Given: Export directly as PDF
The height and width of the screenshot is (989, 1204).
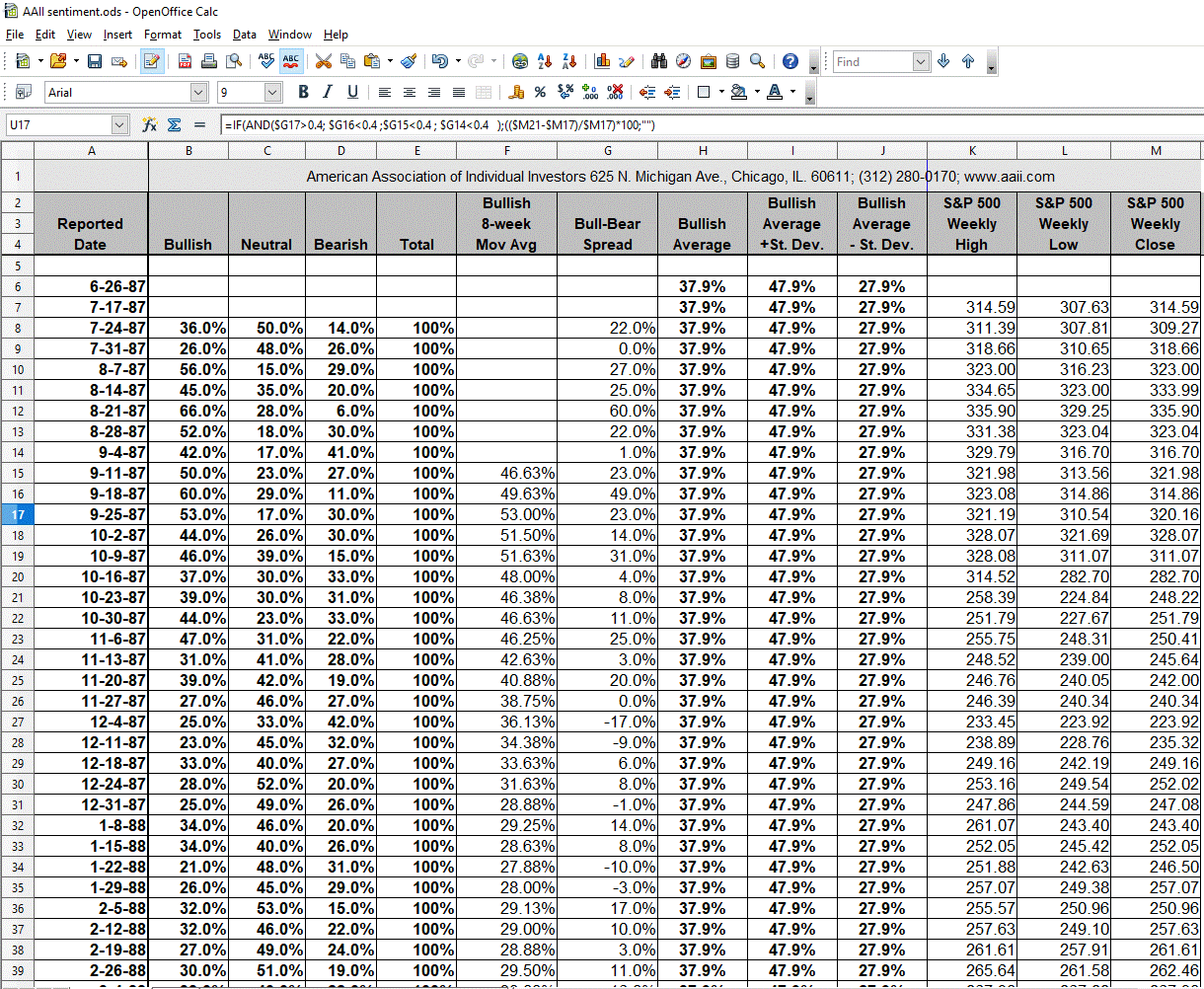Looking at the screenshot, I should click(x=185, y=61).
